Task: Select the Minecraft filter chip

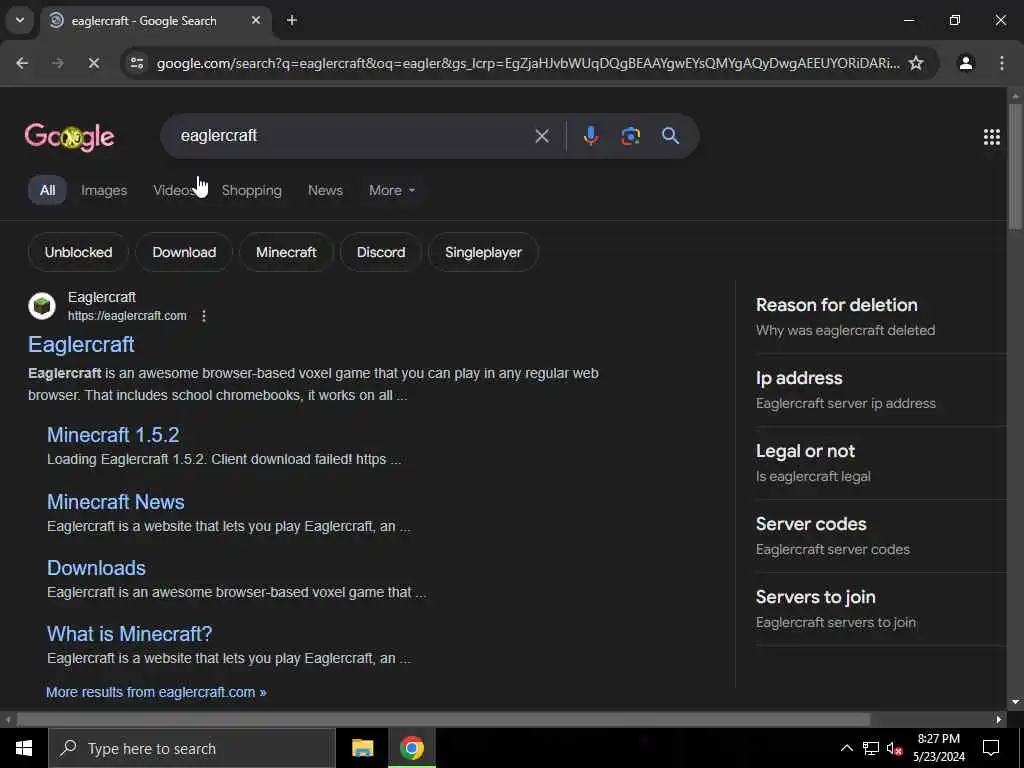Action: pyautogui.click(x=286, y=252)
